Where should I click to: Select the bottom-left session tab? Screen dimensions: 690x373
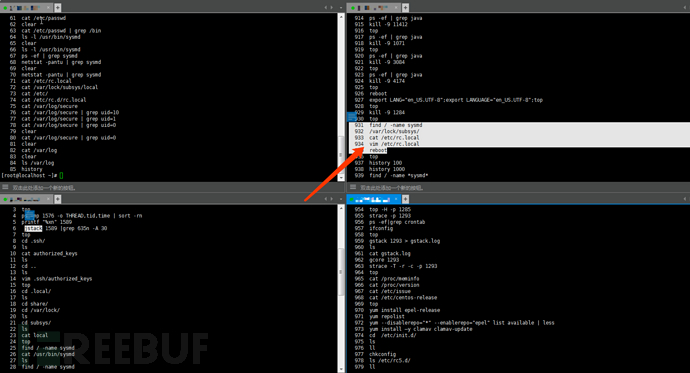26,199
